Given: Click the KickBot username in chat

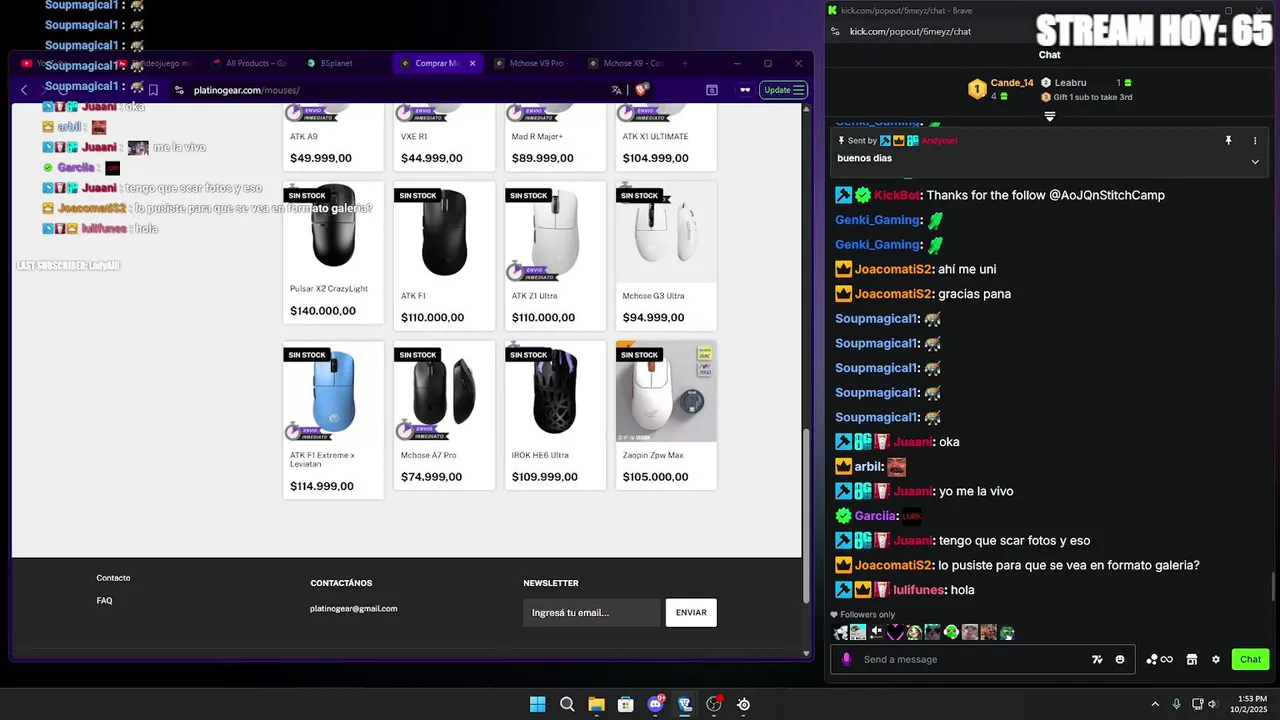Looking at the screenshot, I should [x=897, y=195].
